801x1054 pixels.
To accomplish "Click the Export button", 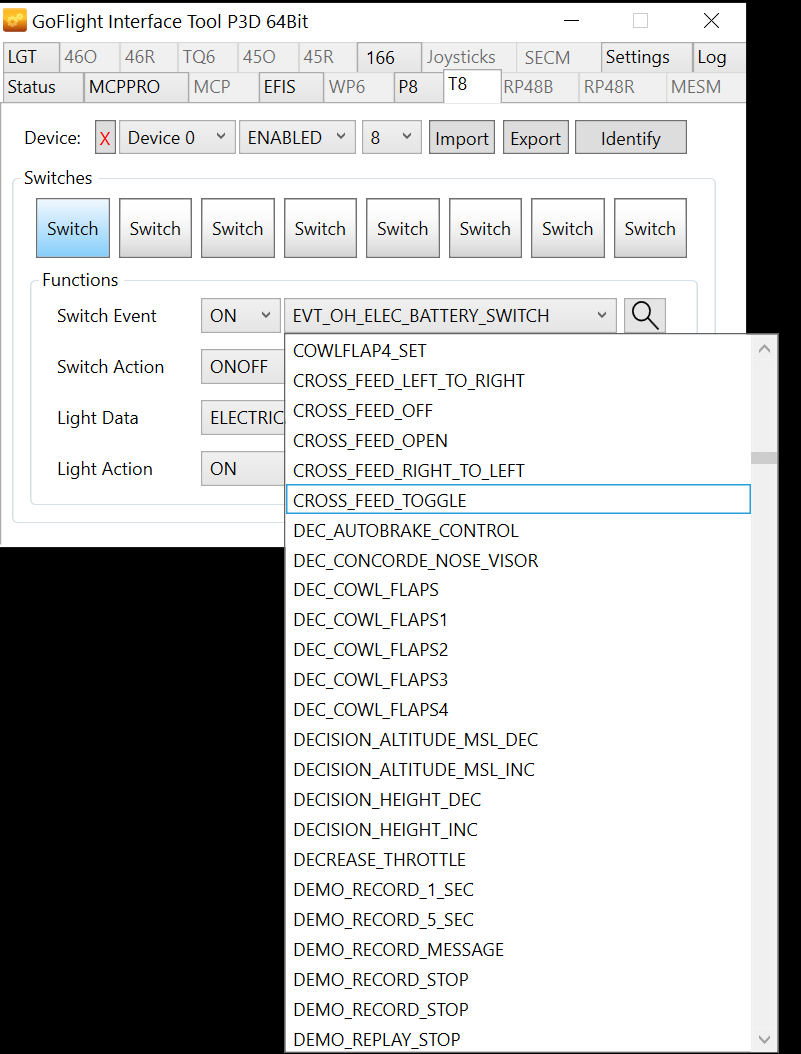I will click(x=535, y=139).
